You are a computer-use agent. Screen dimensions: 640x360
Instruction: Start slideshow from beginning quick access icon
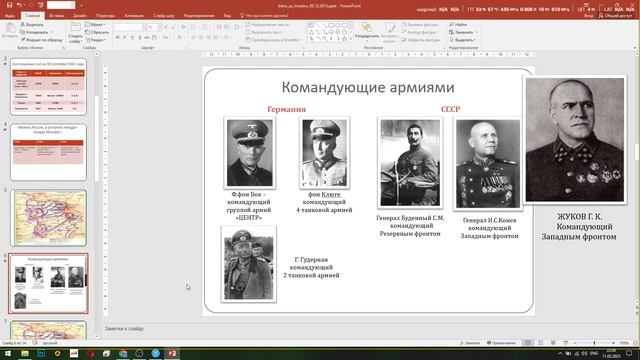point(40,5)
